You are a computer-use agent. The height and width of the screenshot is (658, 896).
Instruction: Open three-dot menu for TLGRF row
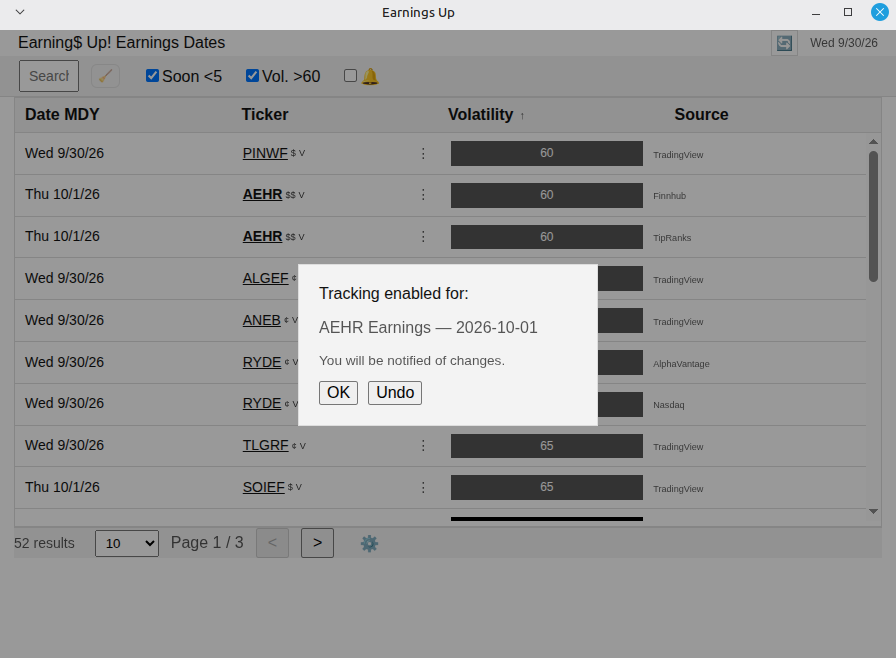[x=423, y=446]
